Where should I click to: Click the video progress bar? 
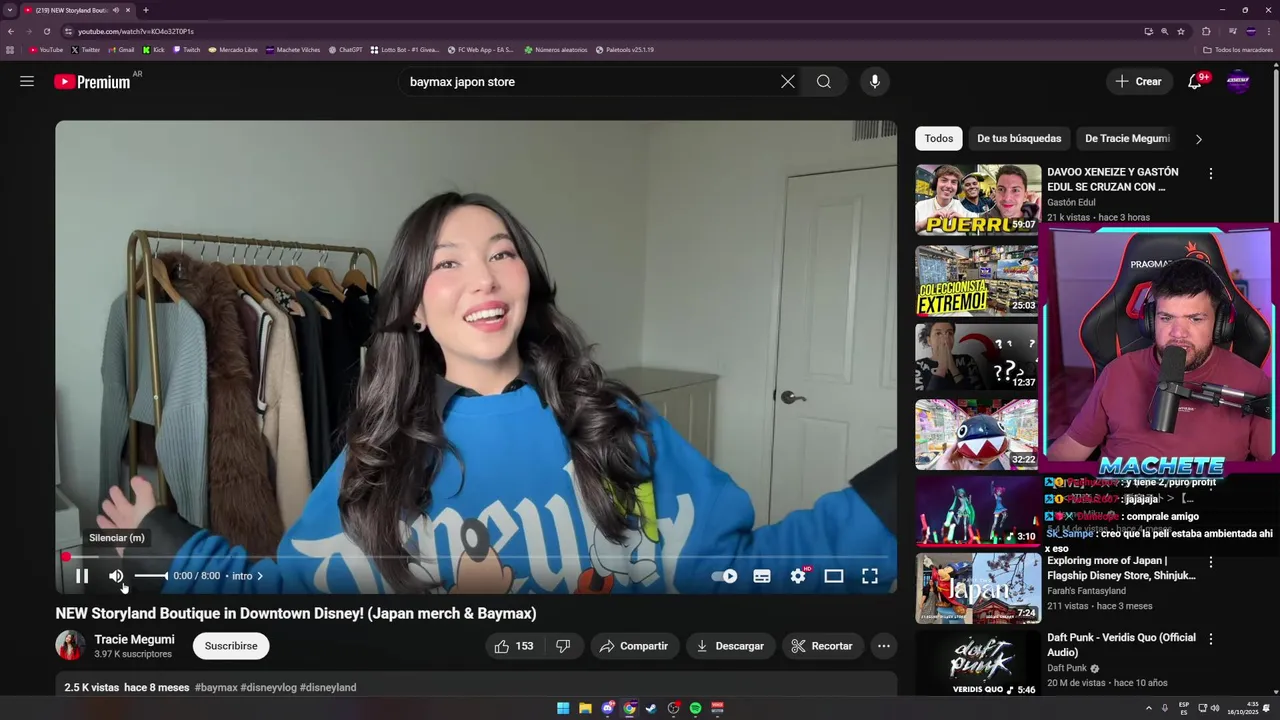click(476, 557)
